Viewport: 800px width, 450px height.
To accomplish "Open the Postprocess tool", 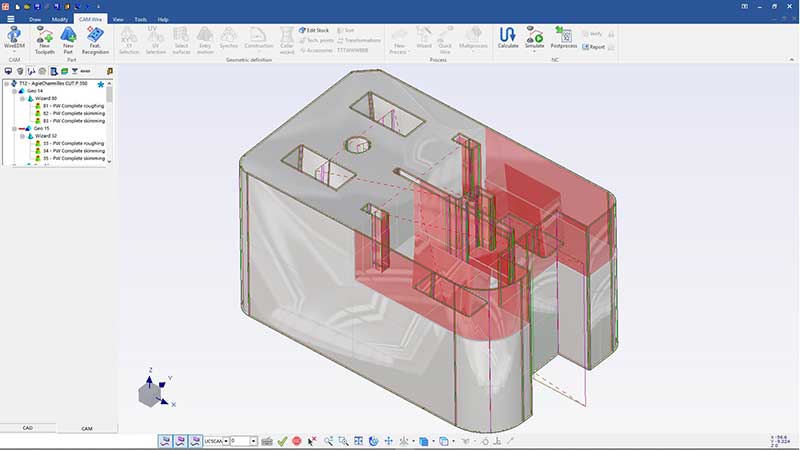I will click(564, 38).
